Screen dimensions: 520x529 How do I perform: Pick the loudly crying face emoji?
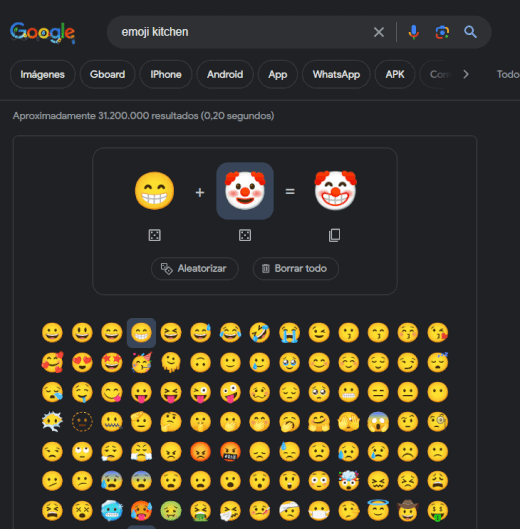[290, 333]
